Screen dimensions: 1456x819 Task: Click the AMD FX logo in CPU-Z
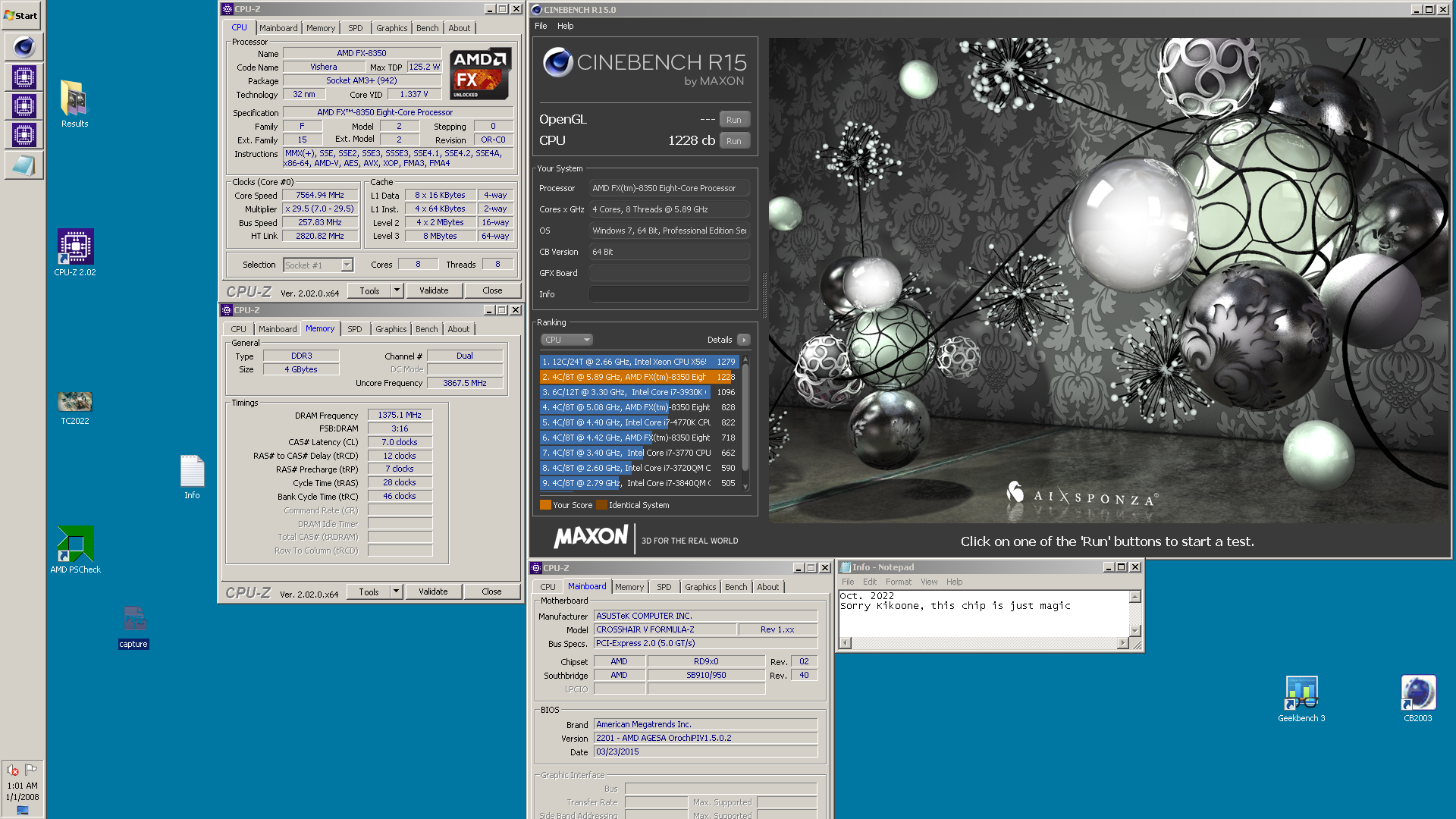click(480, 74)
